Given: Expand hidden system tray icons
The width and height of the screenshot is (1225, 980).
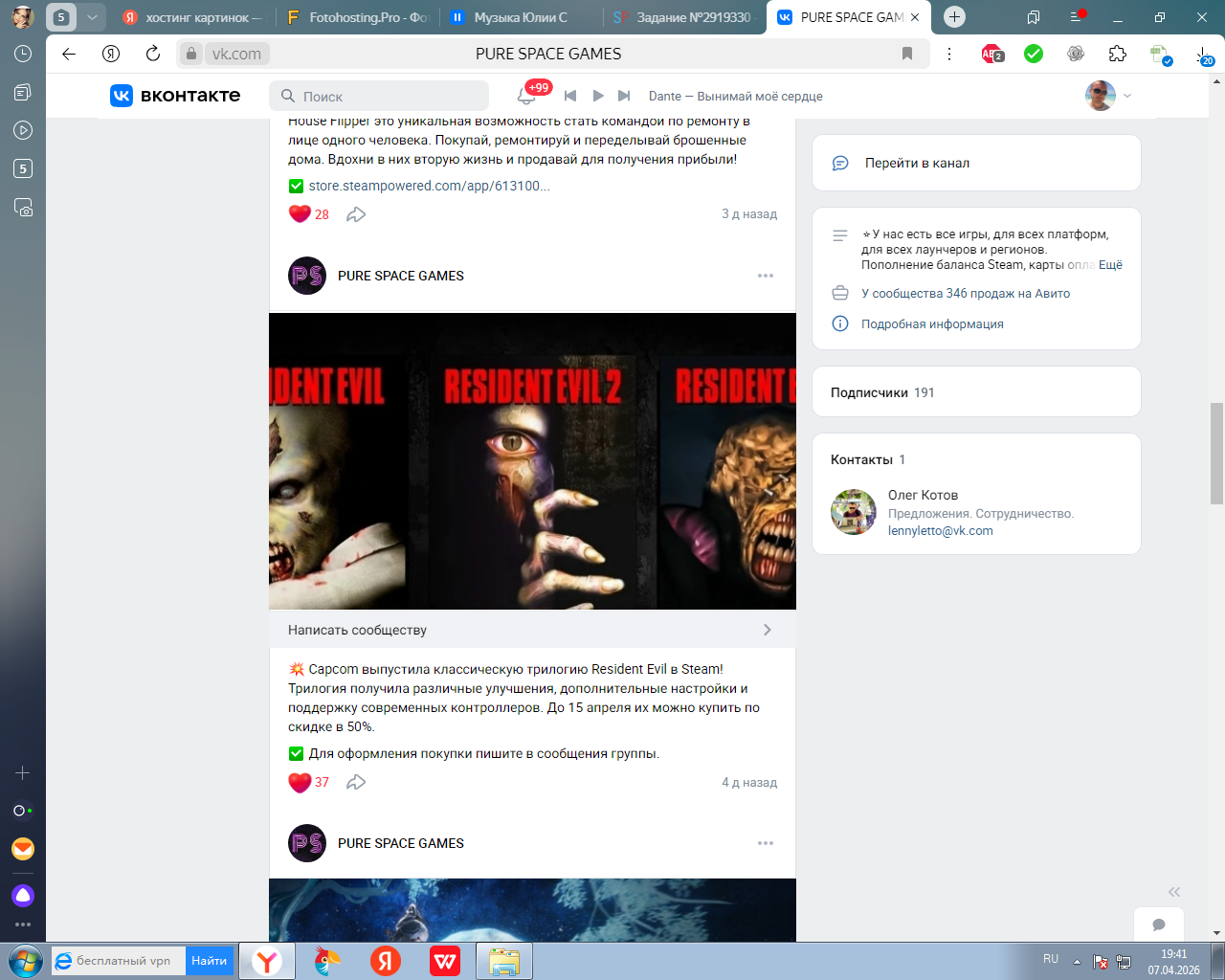Looking at the screenshot, I should [x=1077, y=961].
